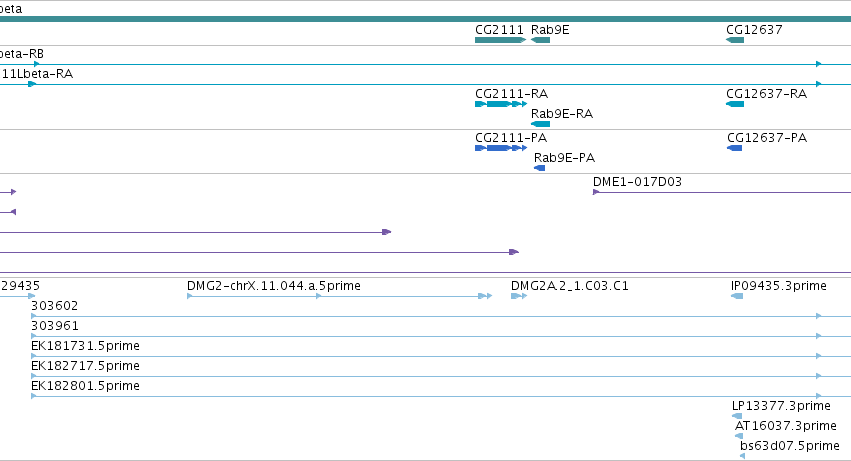Select the IP09435.3prime EST glyph

click(737, 296)
